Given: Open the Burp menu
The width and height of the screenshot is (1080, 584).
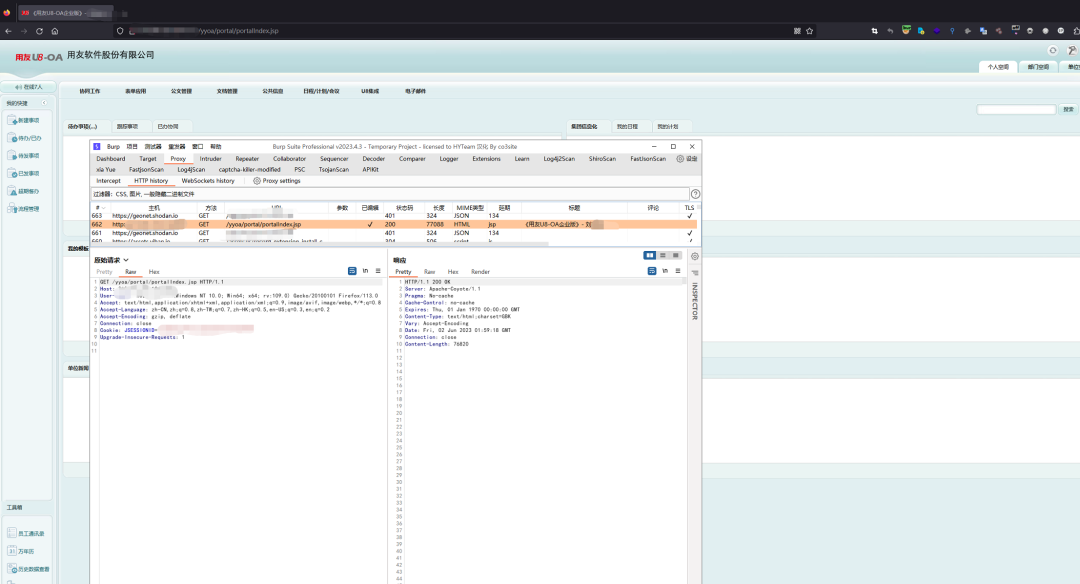Looking at the screenshot, I should tap(113, 147).
